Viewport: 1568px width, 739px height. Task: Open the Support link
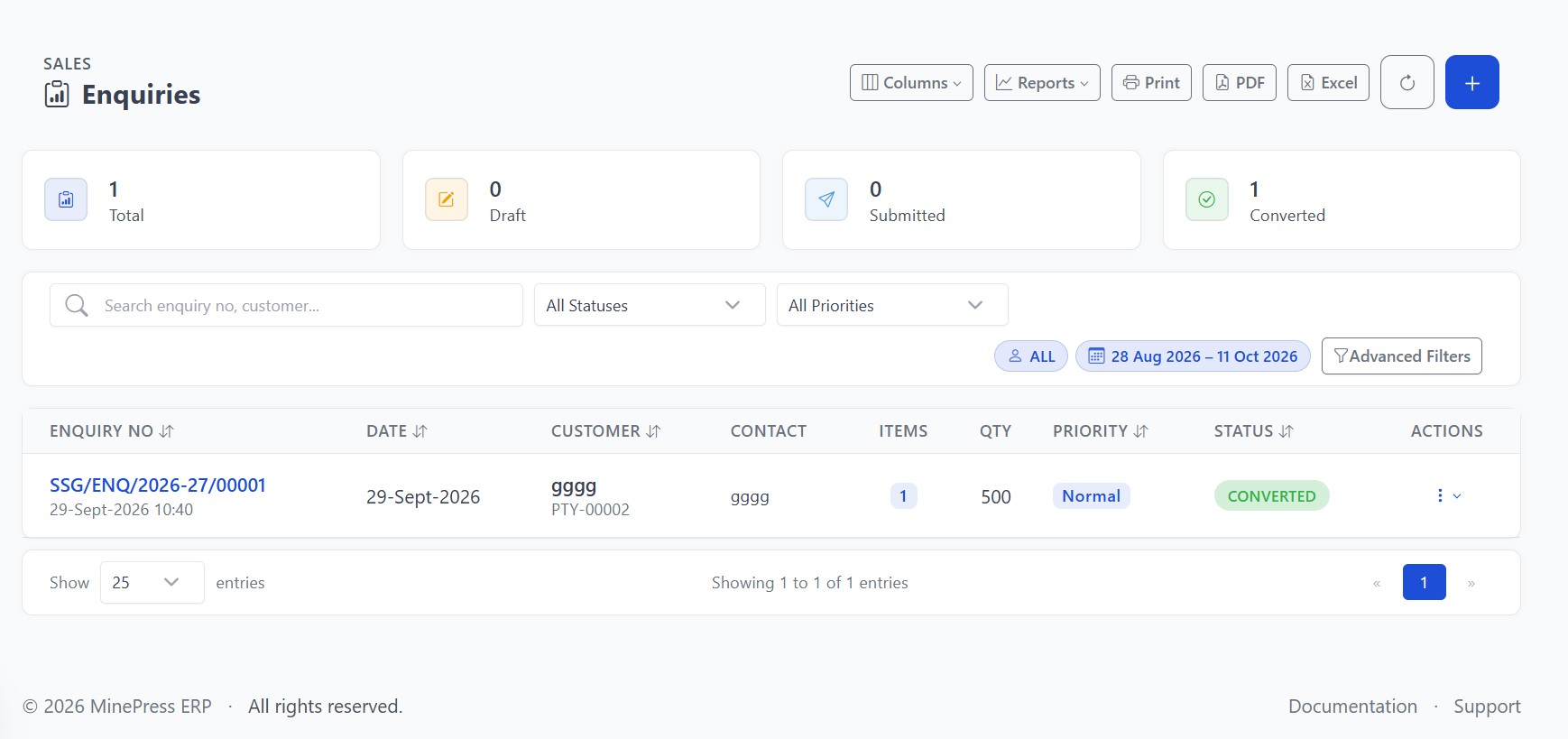coord(1487,707)
